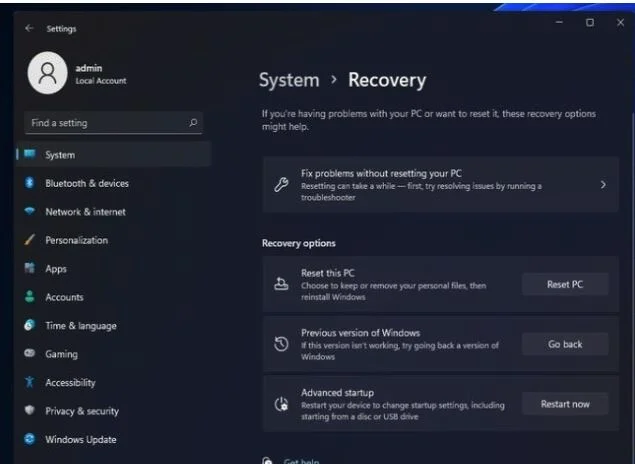This screenshot has width=635, height=464.
Task: Click the Accessibility figure icon
Action: point(30,382)
